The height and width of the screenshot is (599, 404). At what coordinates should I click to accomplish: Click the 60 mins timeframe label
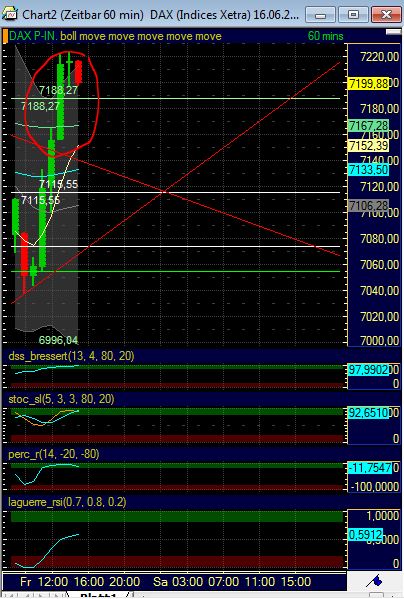[325, 36]
